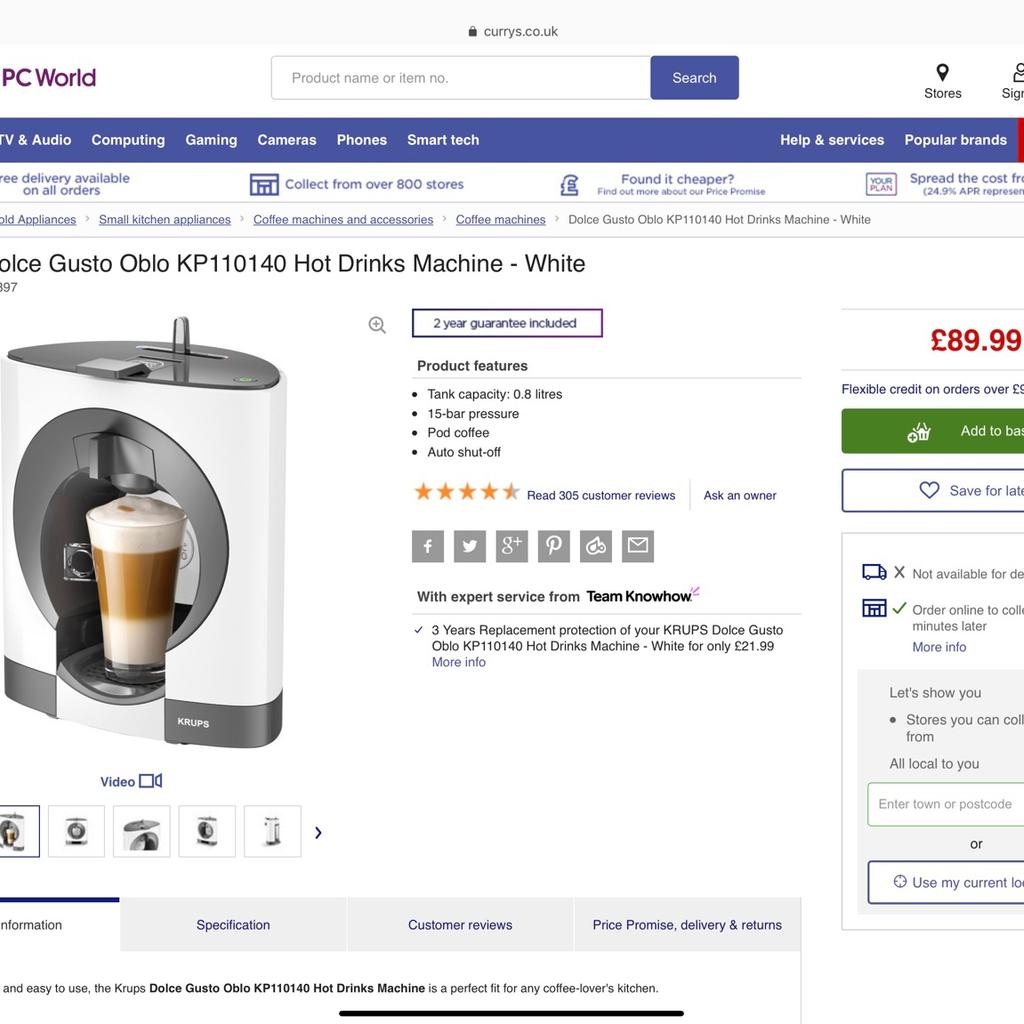This screenshot has height=1024, width=1024.
Task: Pin the product to Pinterest
Action: [553, 546]
